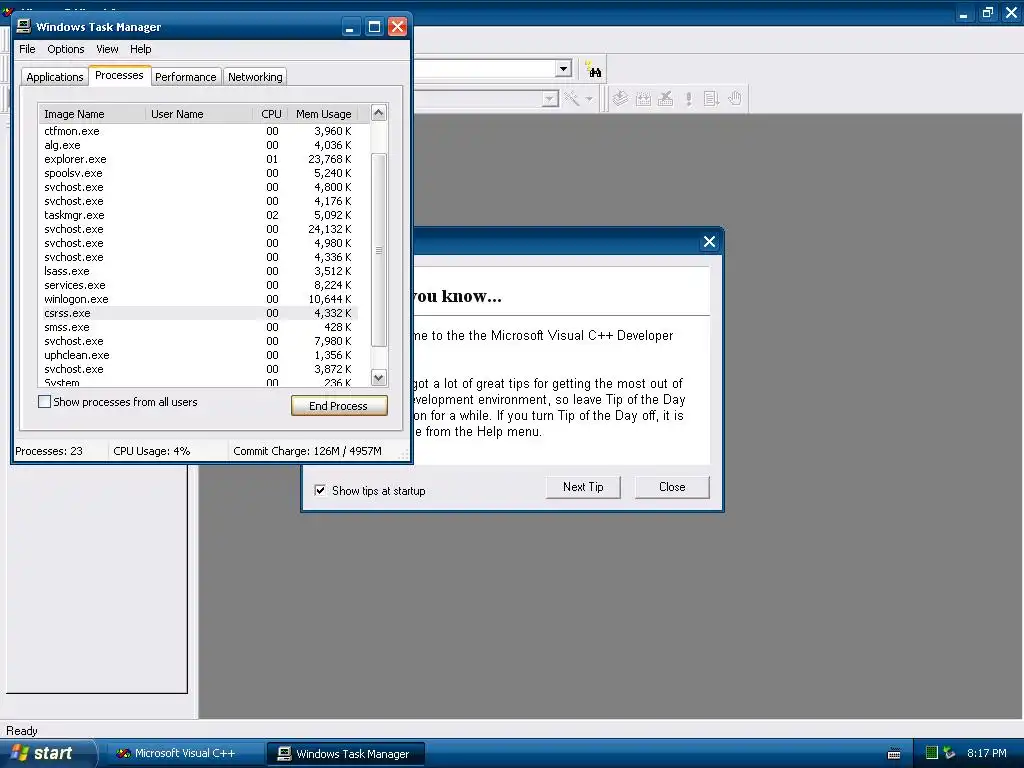
Task: Click the Stop Build icon in the build toolbar
Action: pyautogui.click(x=665, y=99)
